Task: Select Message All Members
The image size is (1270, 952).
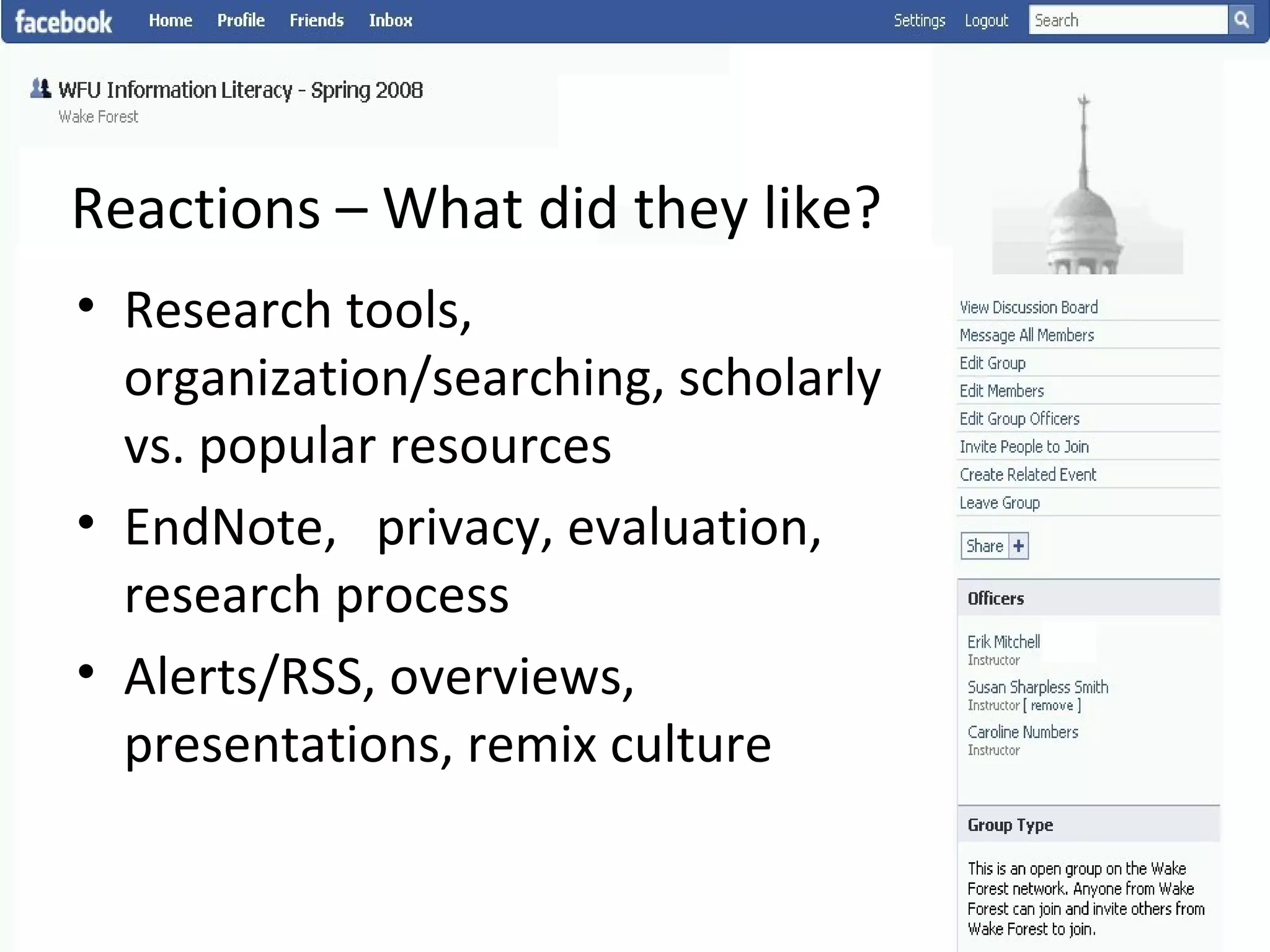Action: coord(1026,335)
